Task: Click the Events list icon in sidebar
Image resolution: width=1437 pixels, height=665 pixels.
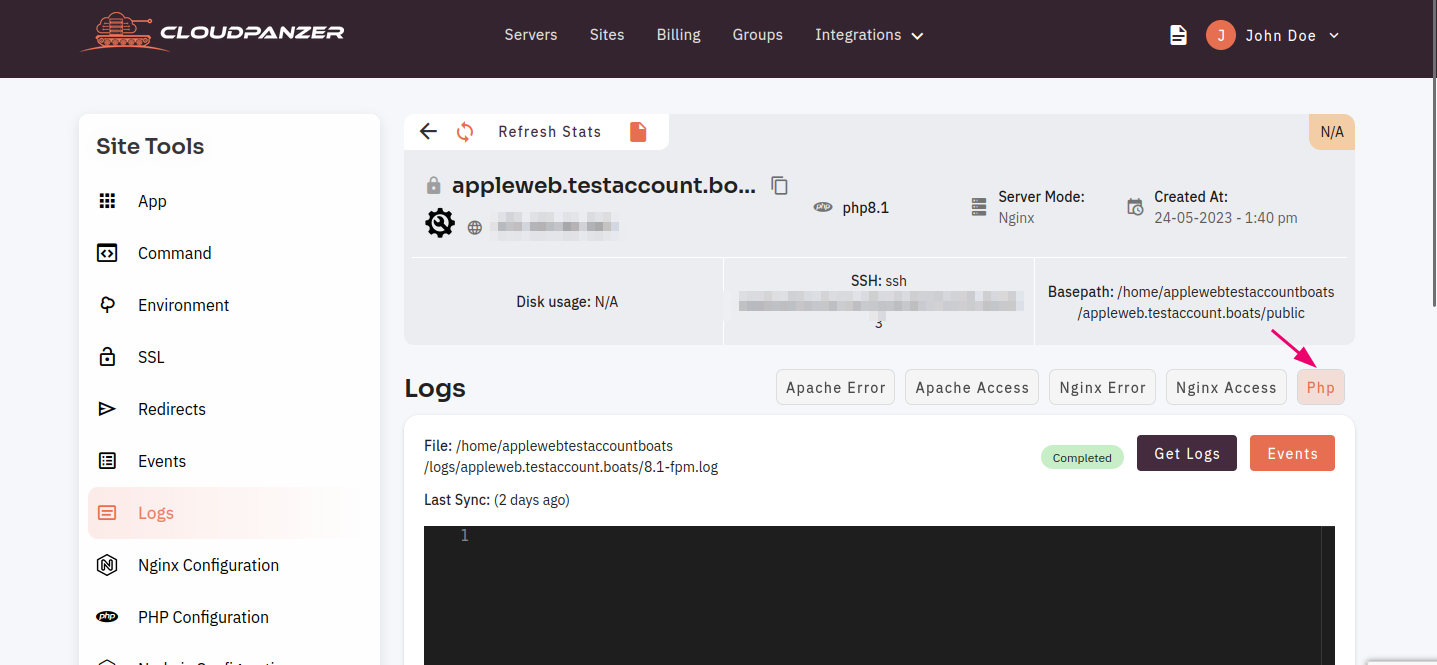Action: 107,461
